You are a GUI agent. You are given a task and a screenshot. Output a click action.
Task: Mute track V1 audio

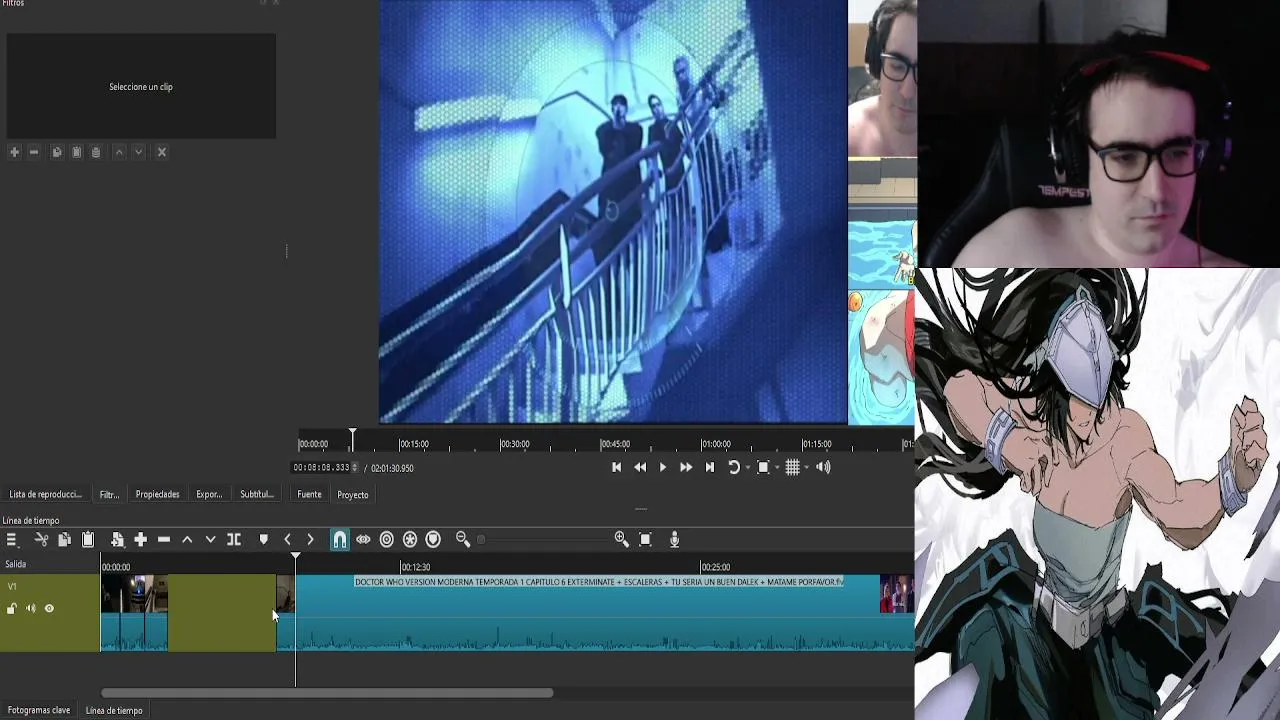(x=30, y=608)
